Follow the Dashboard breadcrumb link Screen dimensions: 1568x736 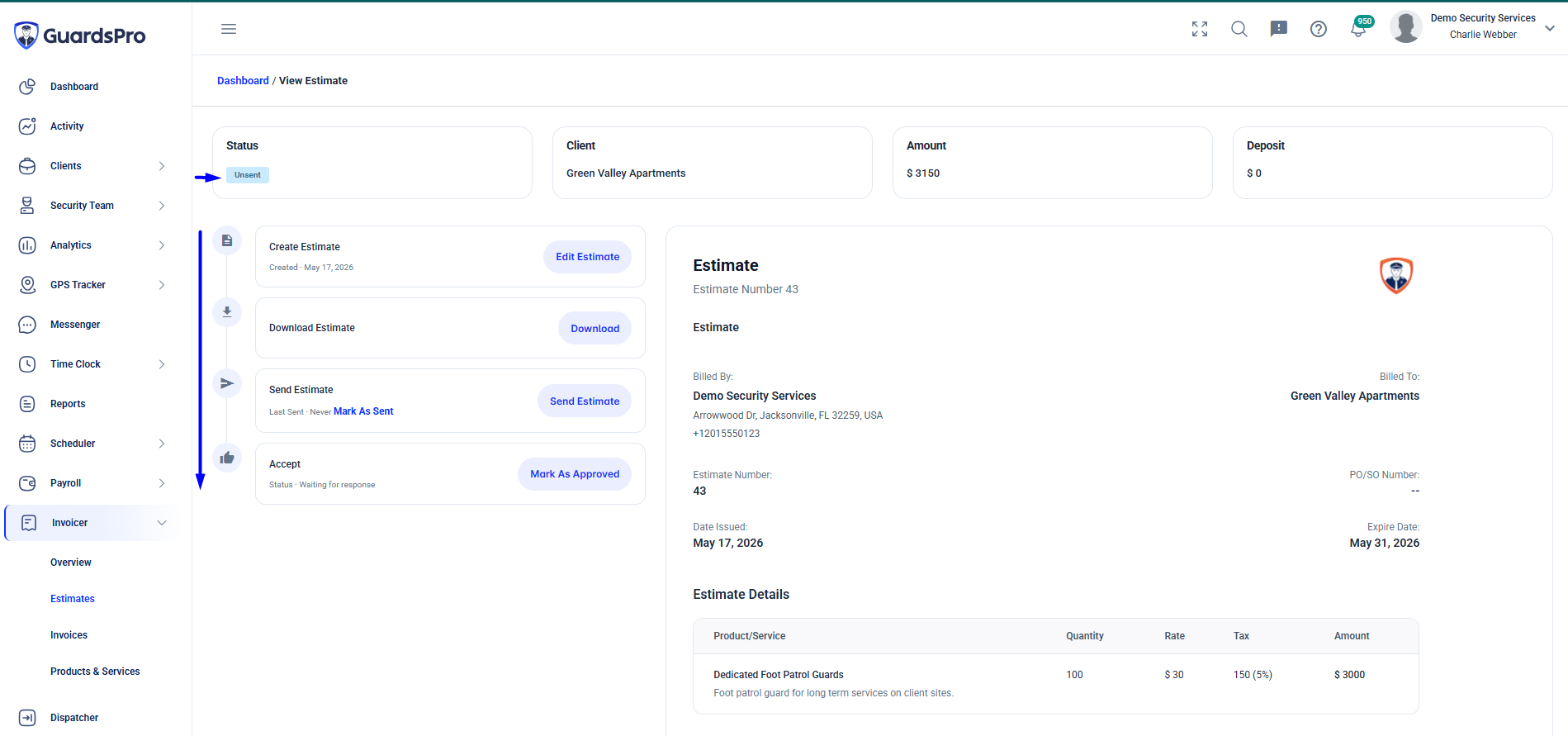click(243, 81)
